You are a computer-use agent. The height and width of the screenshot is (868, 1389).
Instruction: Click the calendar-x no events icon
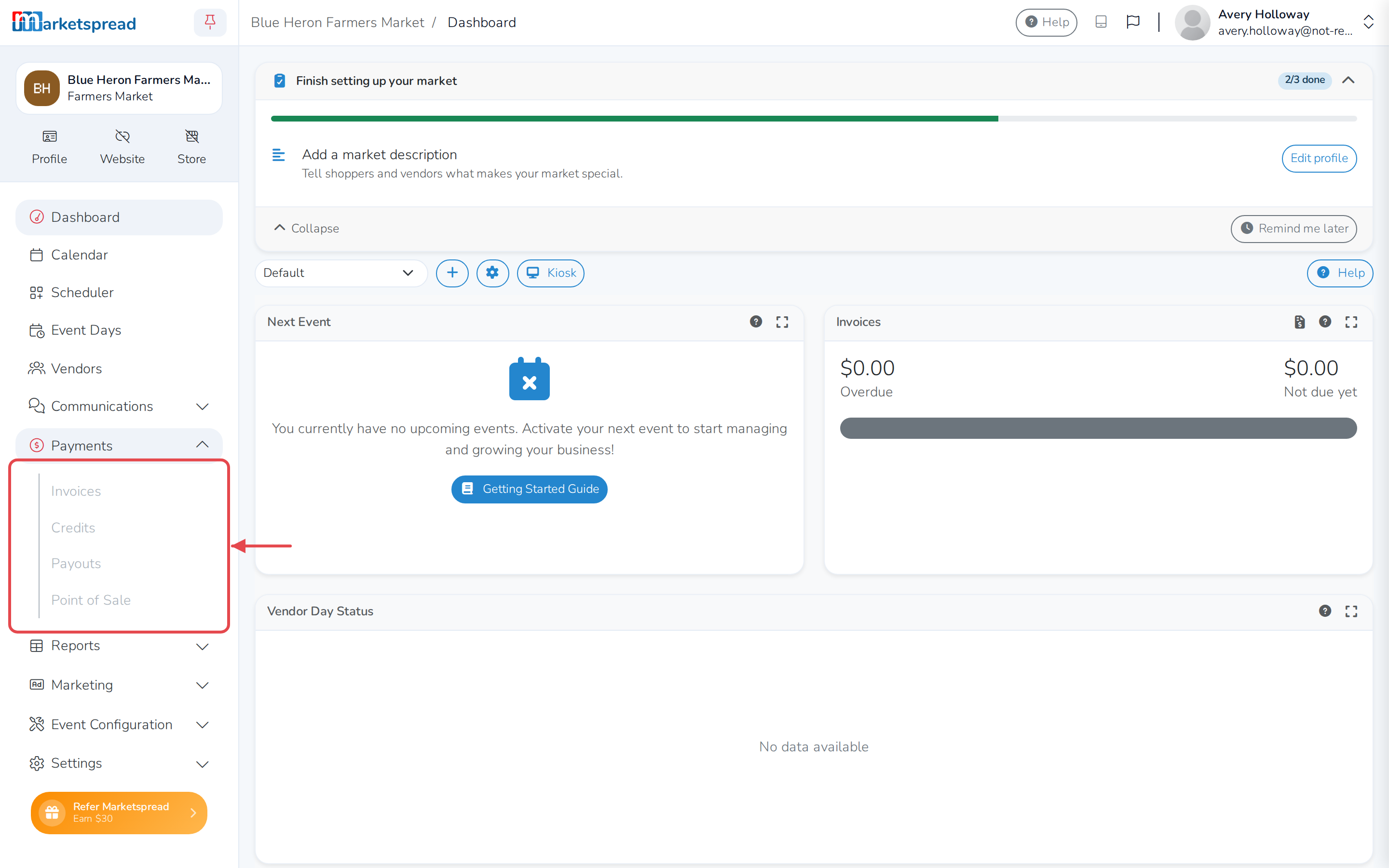pos(529,379)
